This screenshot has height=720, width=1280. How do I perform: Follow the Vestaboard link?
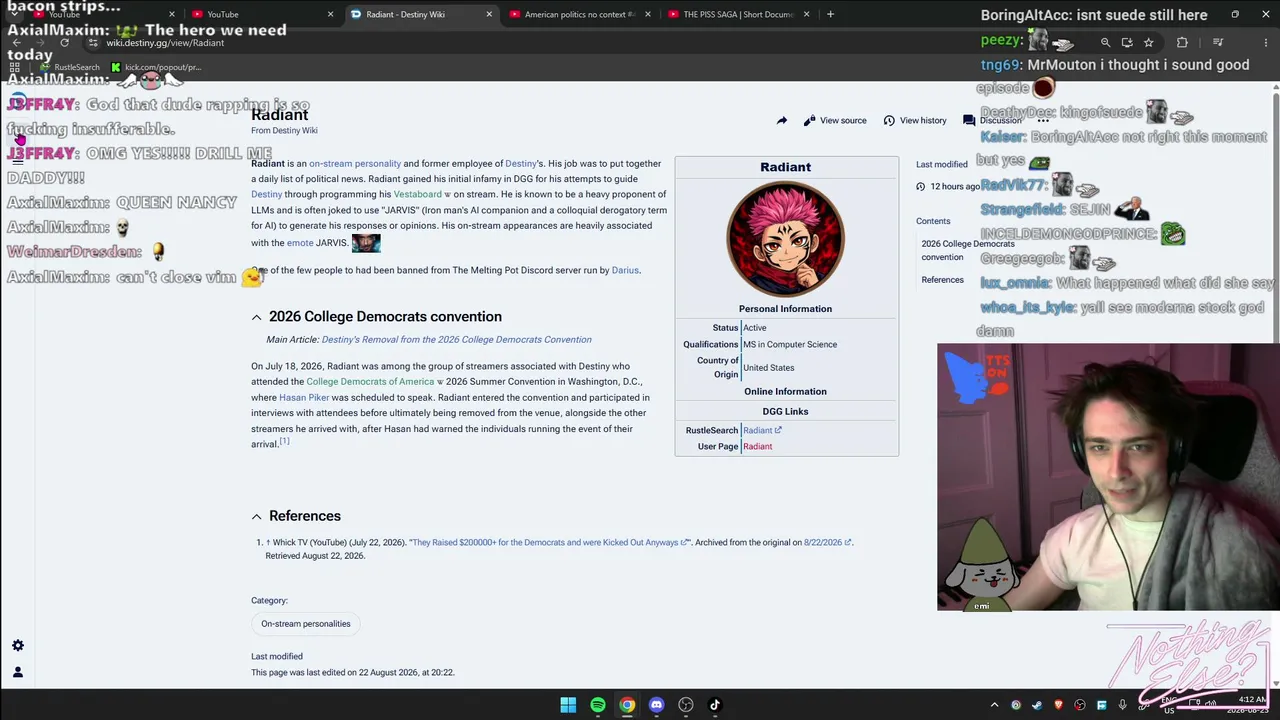(x=417, y=195)
